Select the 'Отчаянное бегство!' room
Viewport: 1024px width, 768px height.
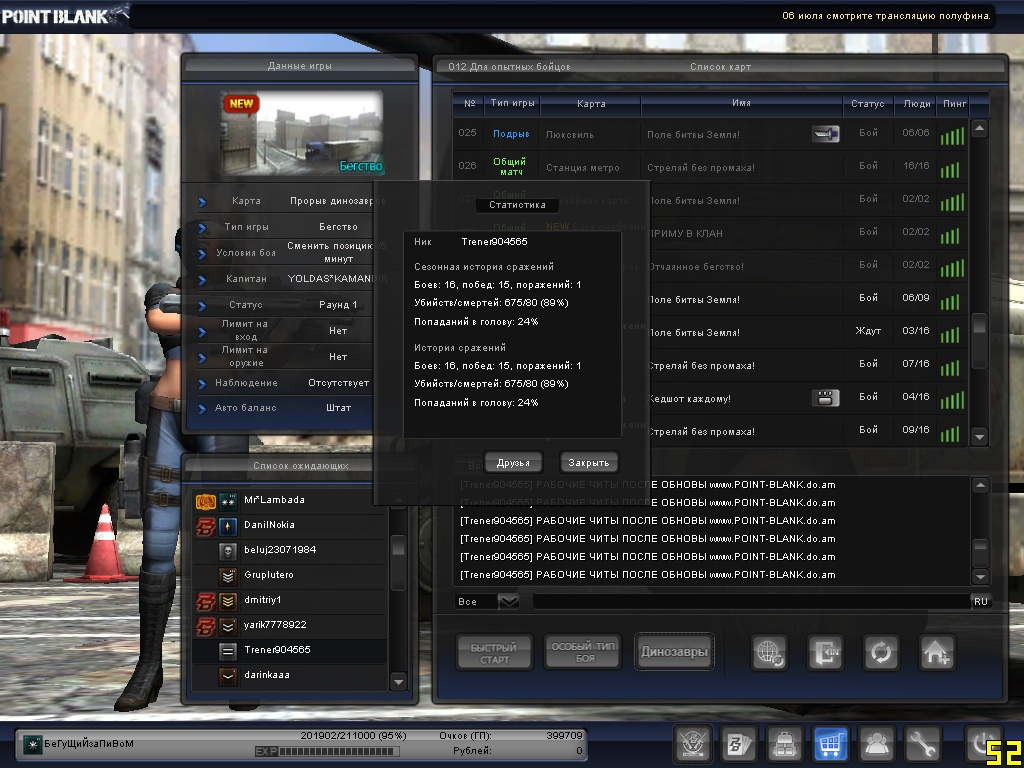click(x=696, y=266)
